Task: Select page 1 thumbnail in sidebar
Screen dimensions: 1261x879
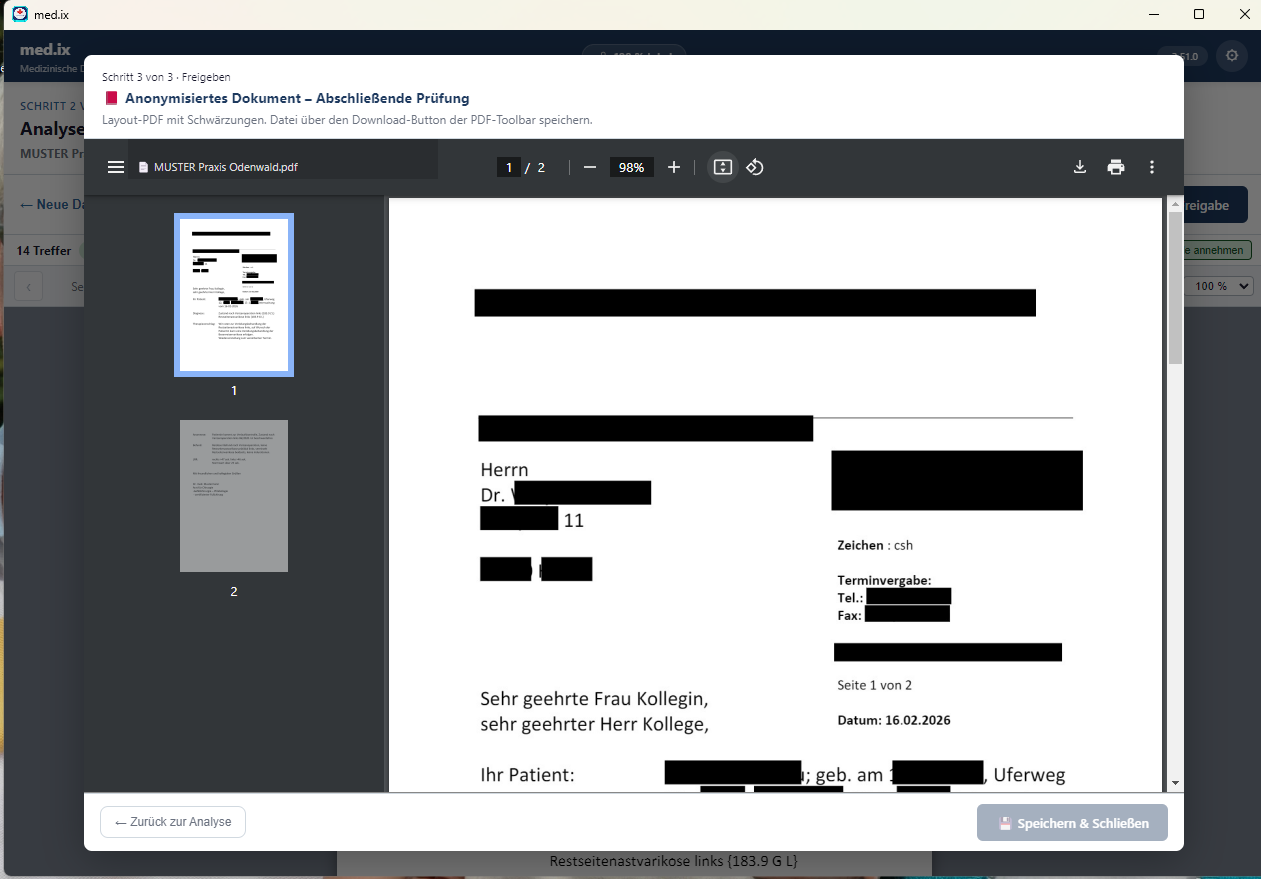Action: coord(234,294)
